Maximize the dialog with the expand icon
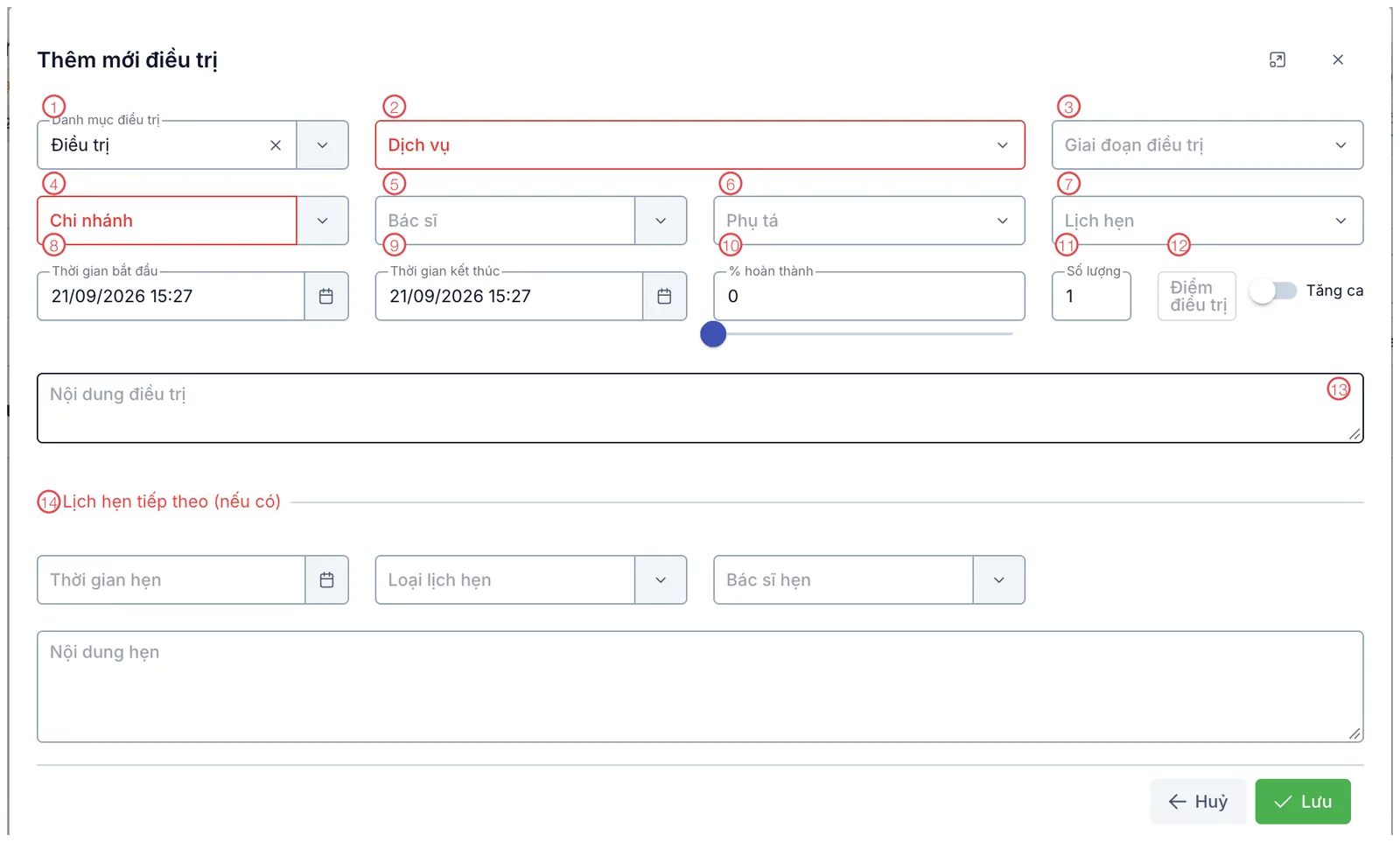The height and width of the screenshot is (842, 1400). pyautogui.click(x=1277, y=60)
